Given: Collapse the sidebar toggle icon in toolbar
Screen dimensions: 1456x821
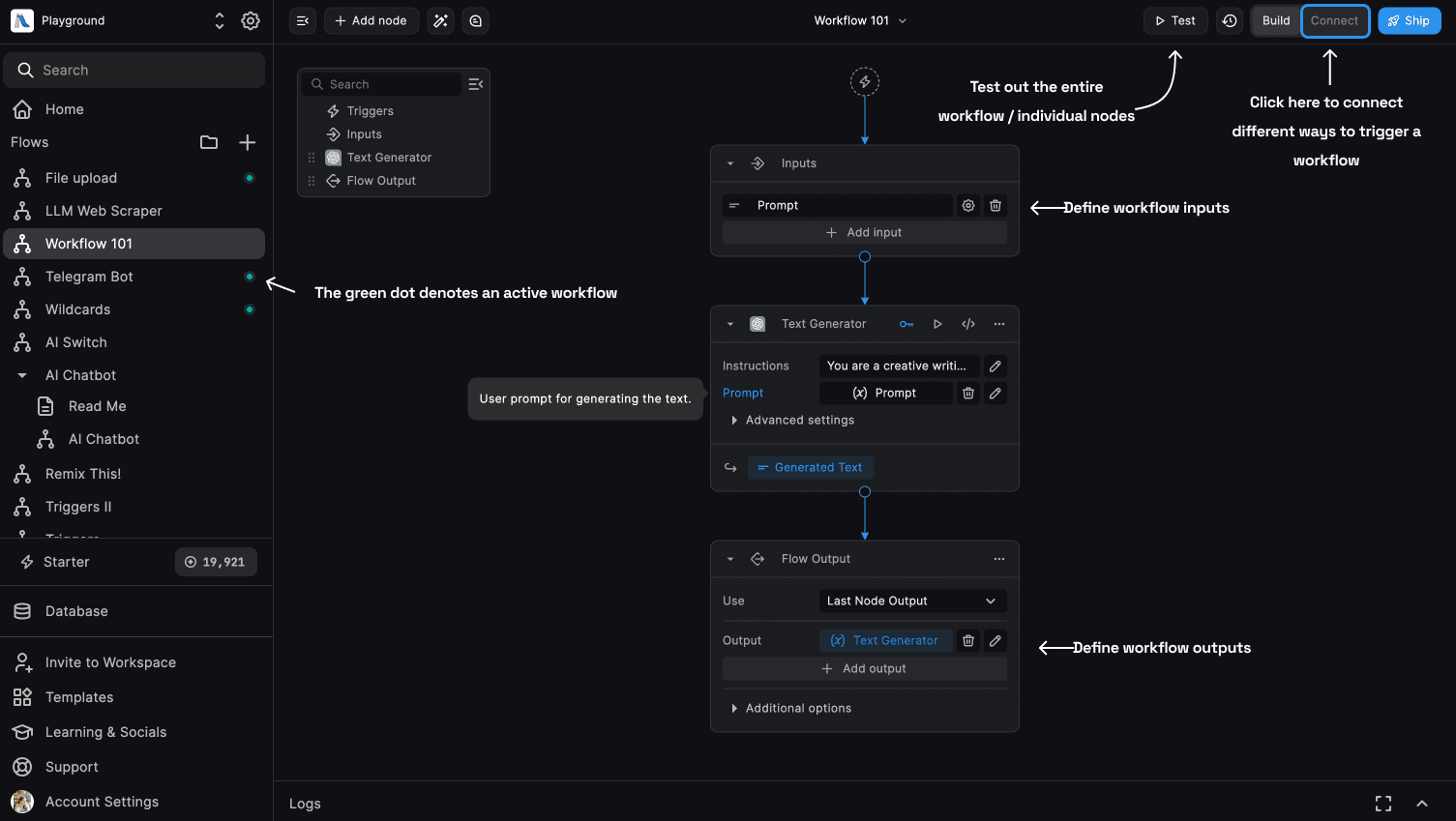Looking at the screenshot, I should (x=303, y=20).
